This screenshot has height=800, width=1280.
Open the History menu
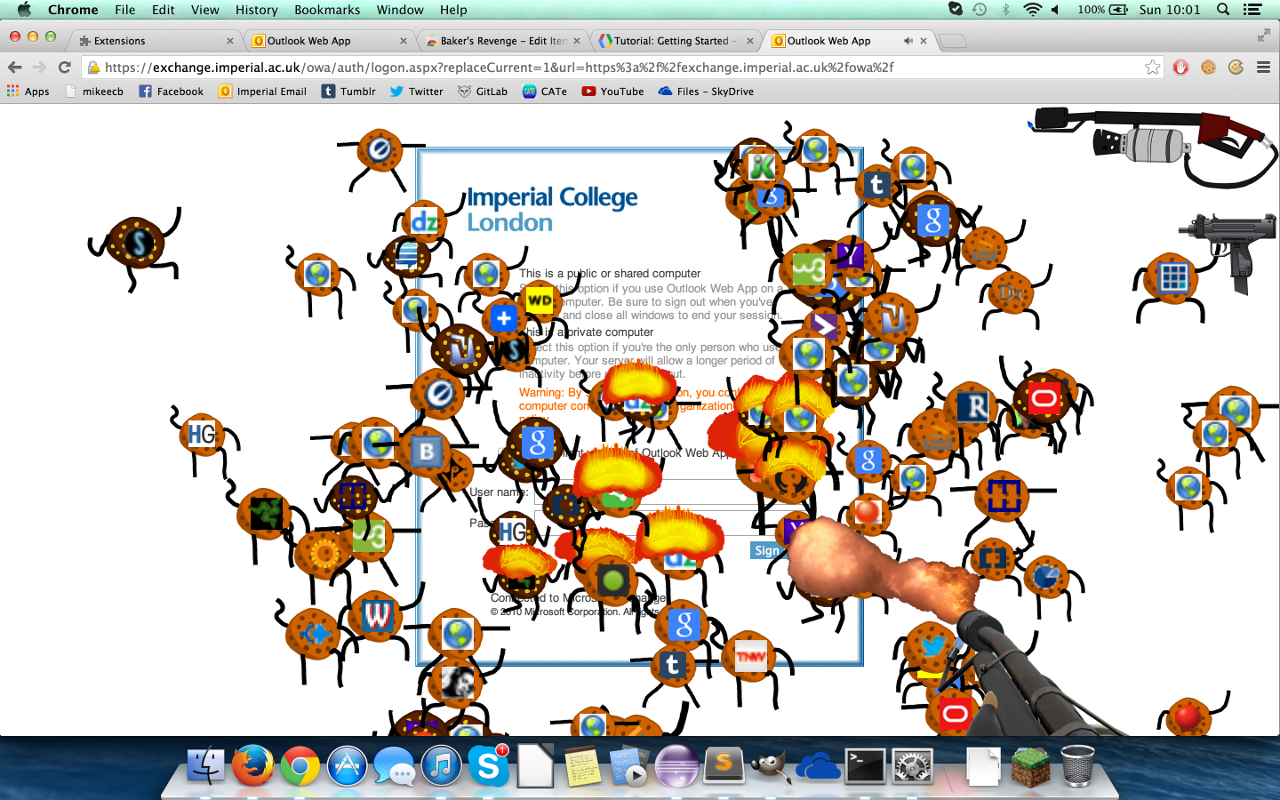pos(257,9)
